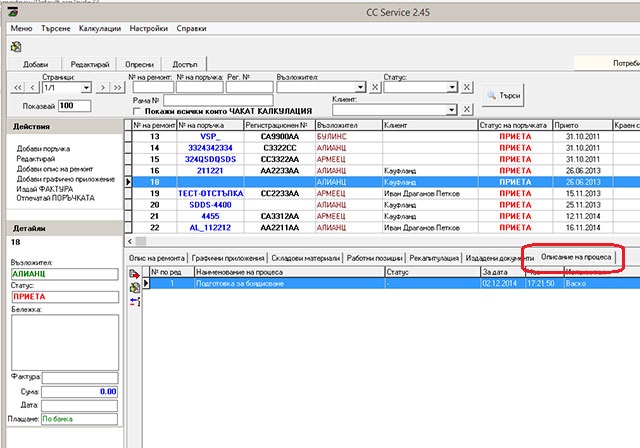
Task: Click the Рама № input field
Action: pyautogui.click(x=218, y=100)
